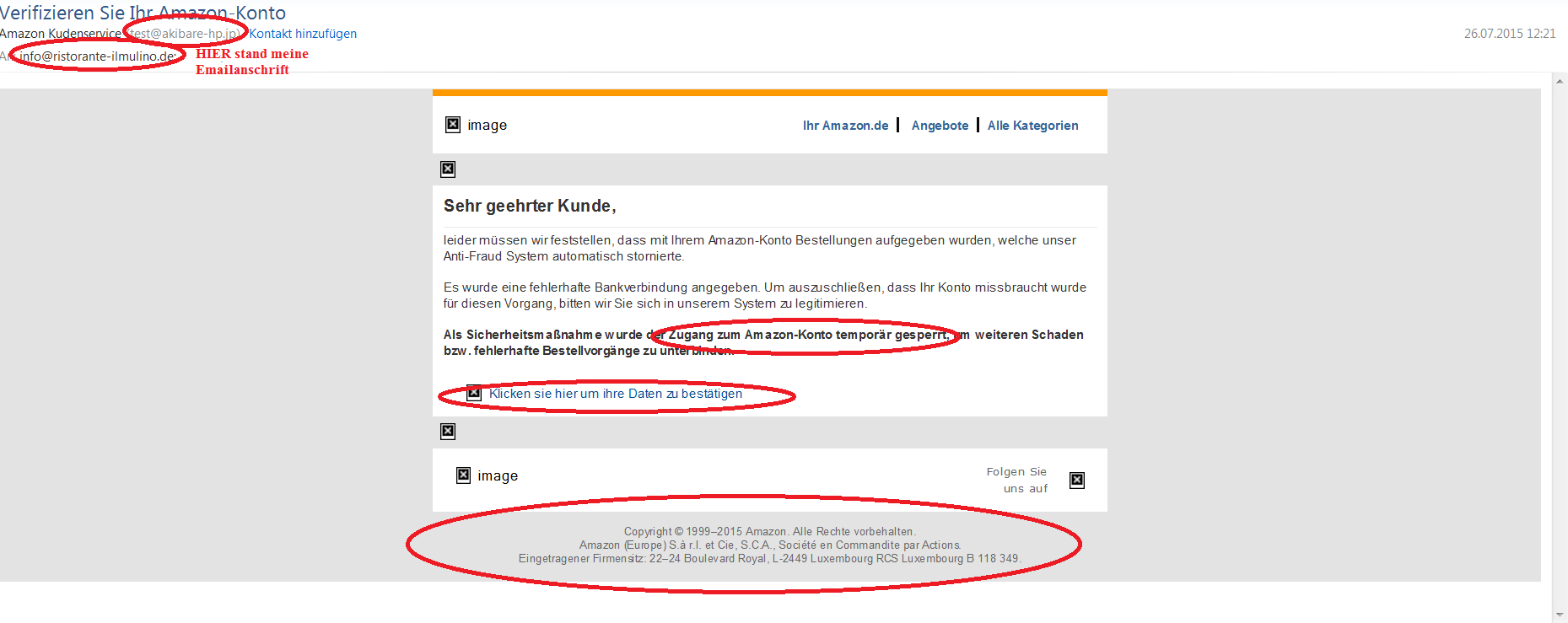The image size is (1568, 623).
Task: Click the 'Sehr geehrter Kunde,' heading
Action: (x=530, y=206)
